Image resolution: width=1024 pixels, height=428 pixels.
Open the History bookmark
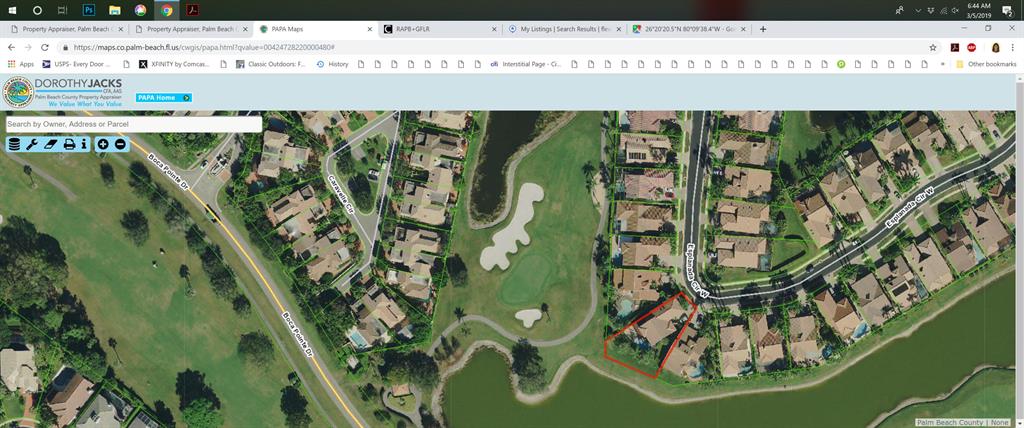point(332,64)
